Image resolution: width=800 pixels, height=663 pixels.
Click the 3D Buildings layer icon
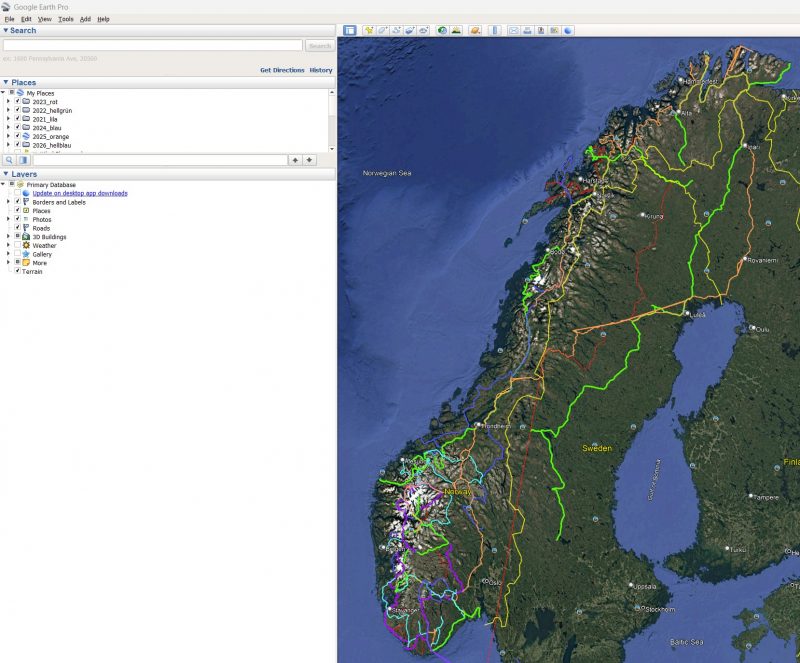coord(26,237)
